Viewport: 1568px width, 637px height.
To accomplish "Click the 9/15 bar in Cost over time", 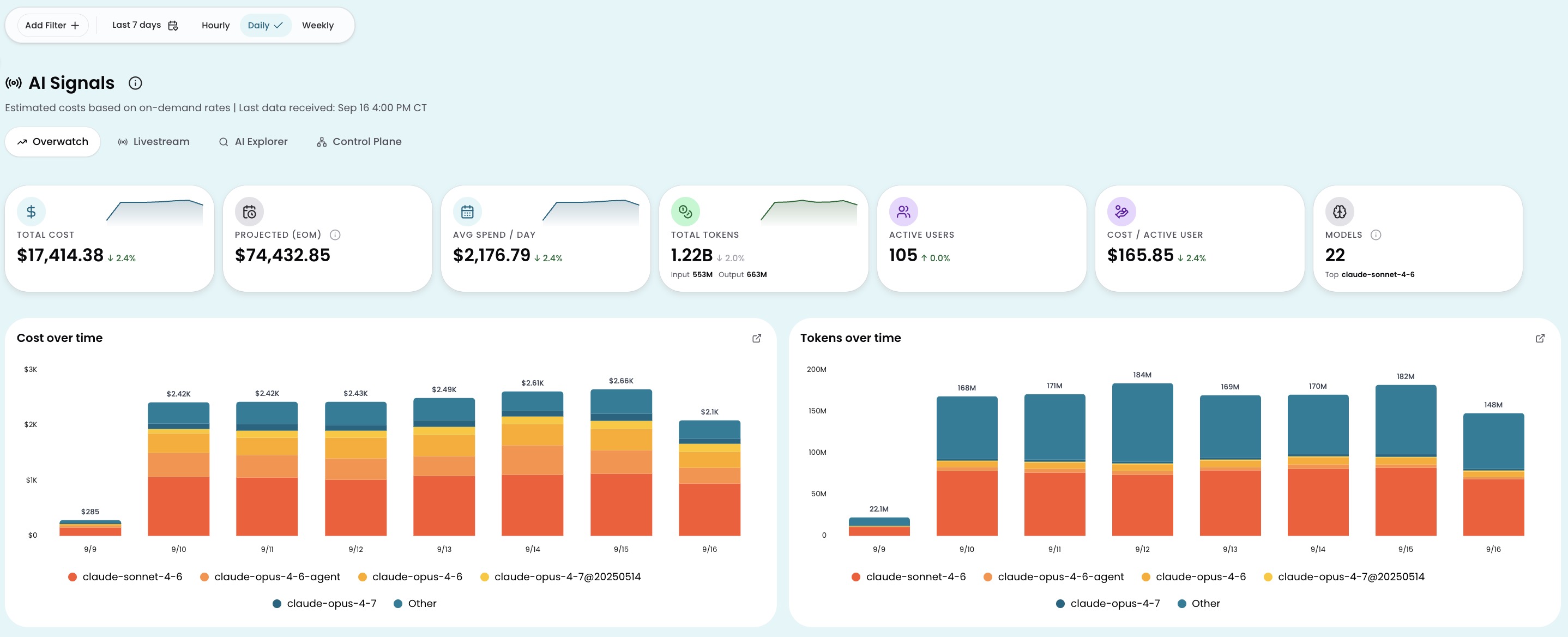I will pos(621,463).
